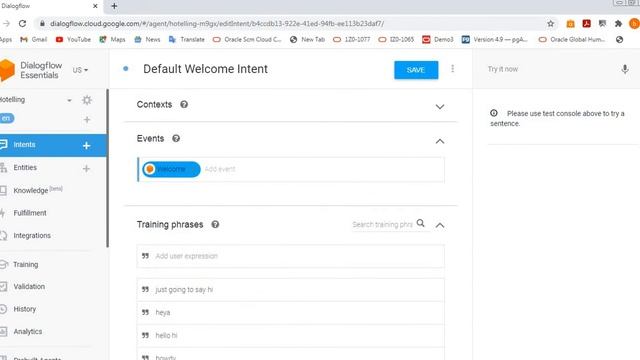The height and width of the screenshot is (360, 640).
Task: Select phrase 'just going to say hi'
Action: 291,290
